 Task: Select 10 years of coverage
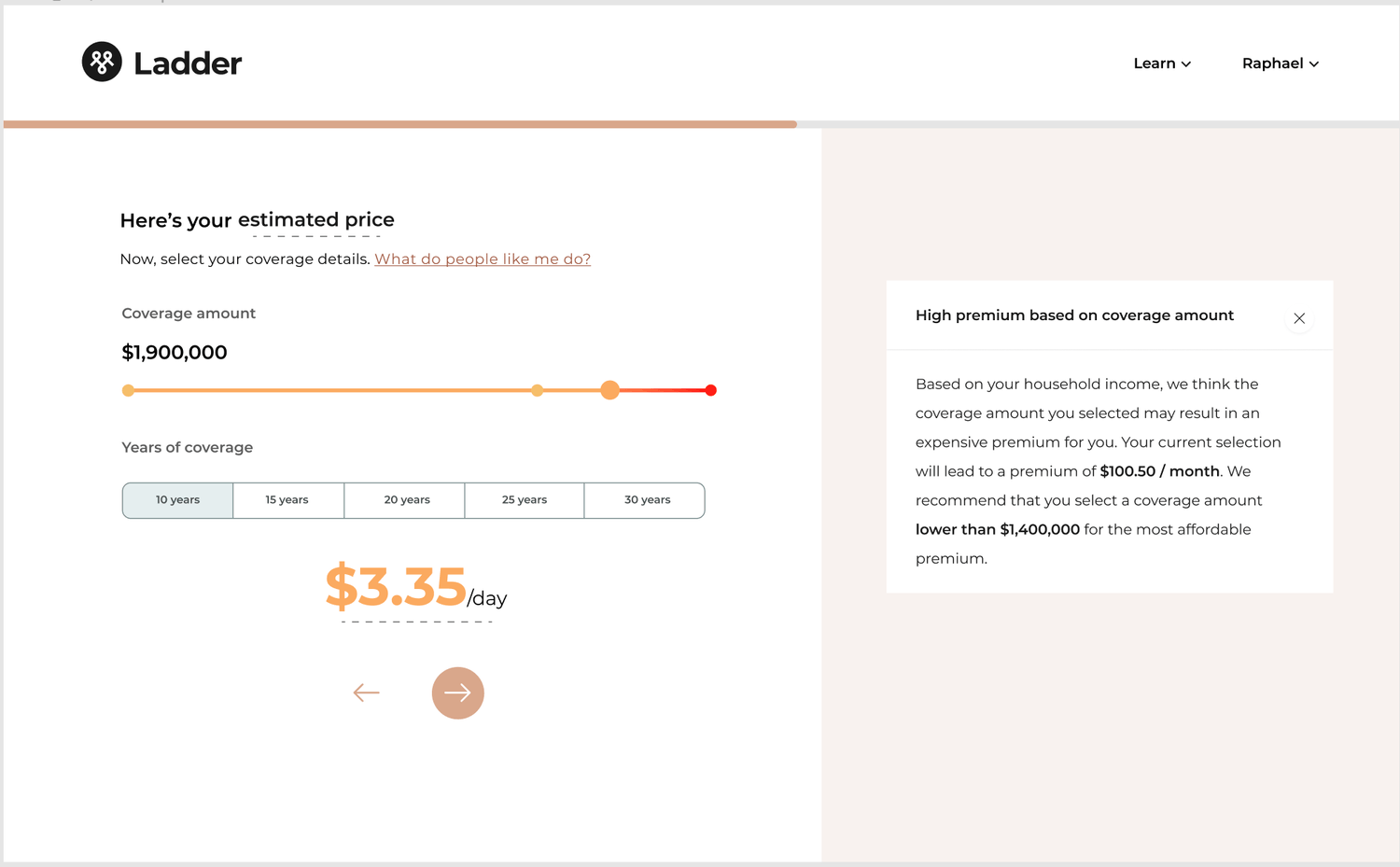coord(177,500)
